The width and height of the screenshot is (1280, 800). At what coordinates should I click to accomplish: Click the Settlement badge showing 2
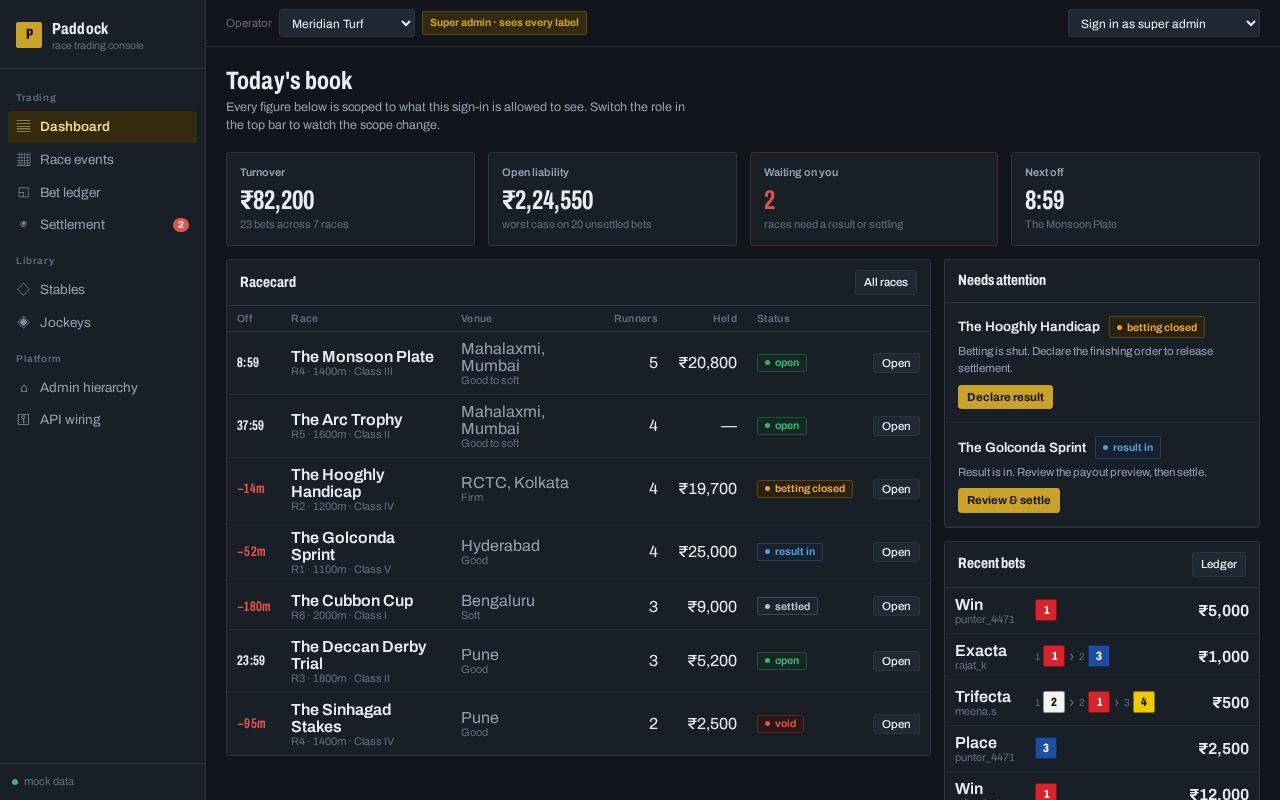pos(181,225)
